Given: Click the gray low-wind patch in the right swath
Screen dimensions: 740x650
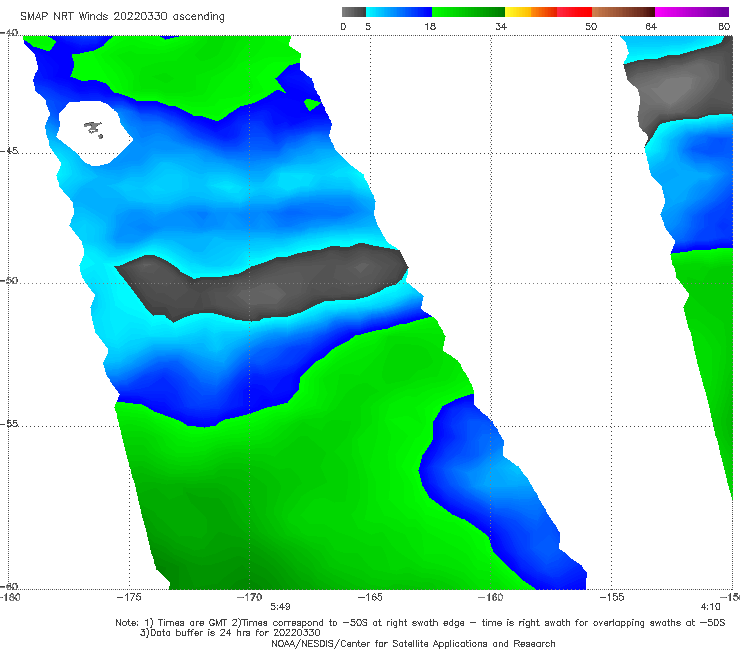Looking at the screenshot, I should [680, 90].
